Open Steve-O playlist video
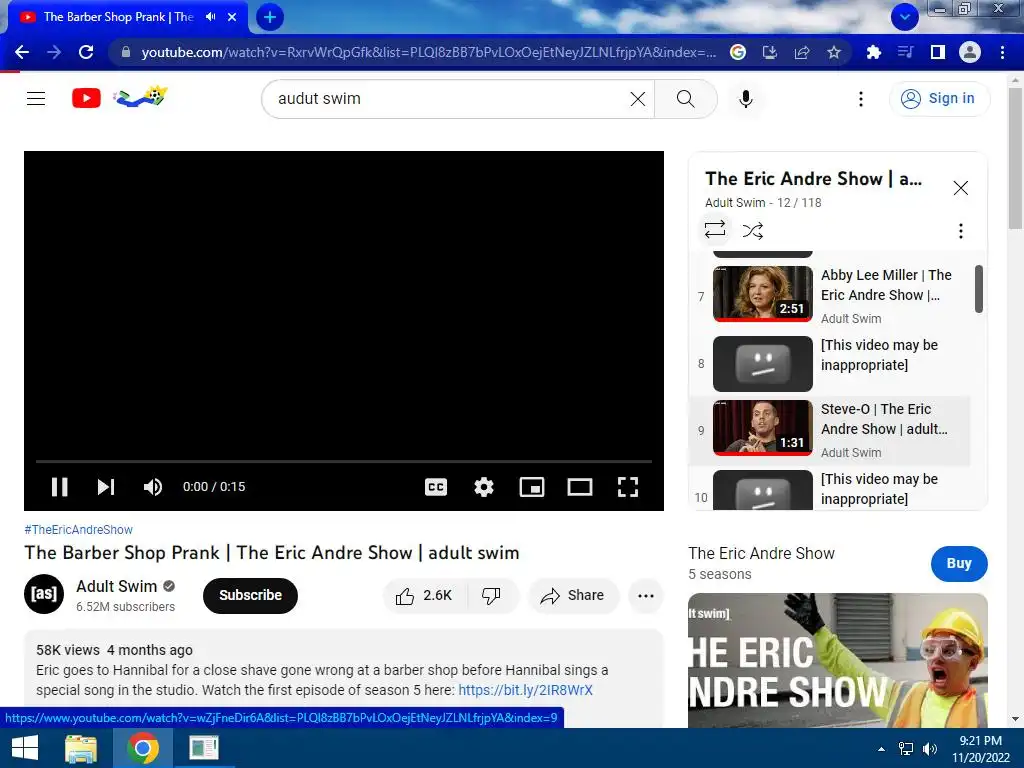Screen dimensions: 1024x768 click(x=831, y=430)
